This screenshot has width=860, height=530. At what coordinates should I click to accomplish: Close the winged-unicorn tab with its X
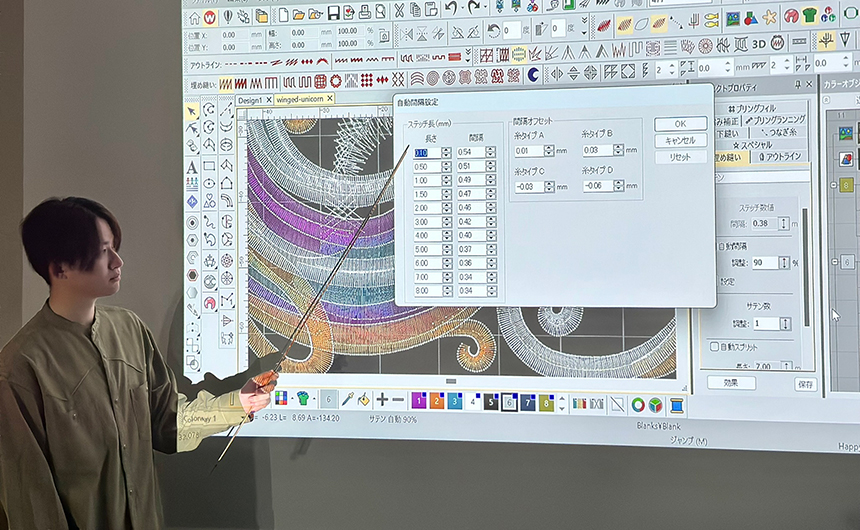point(330,98)
